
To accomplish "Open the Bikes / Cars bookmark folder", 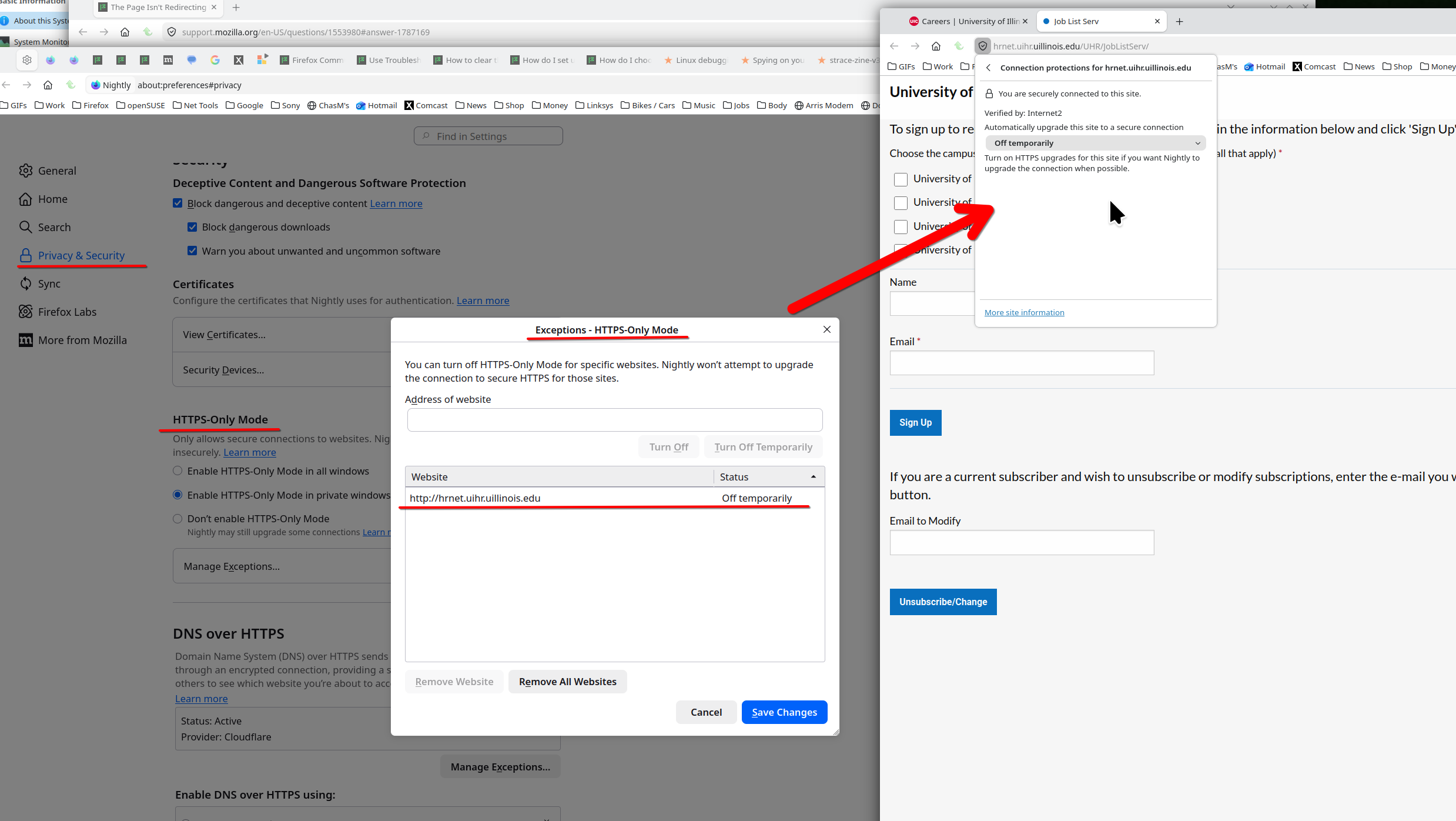I will [x=647, y=105].
